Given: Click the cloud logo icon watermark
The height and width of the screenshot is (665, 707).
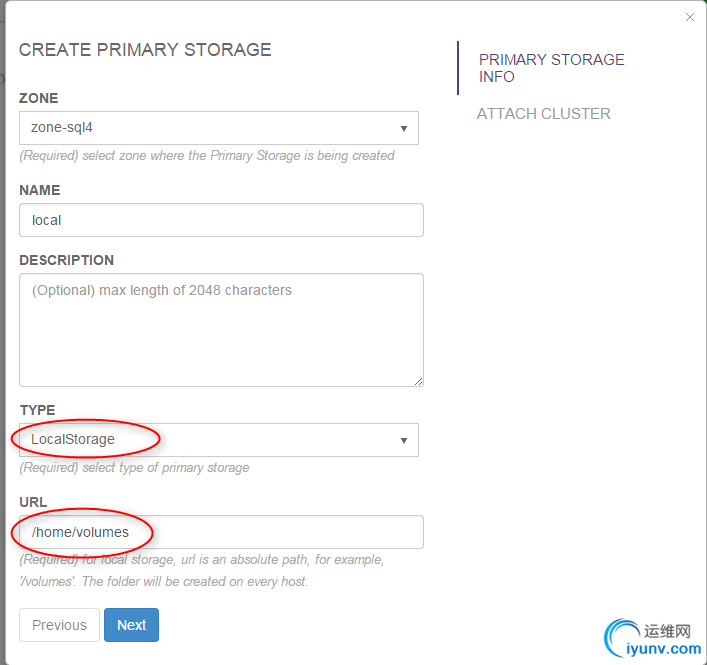Looking at the screenshot, I should click(623, 637).
